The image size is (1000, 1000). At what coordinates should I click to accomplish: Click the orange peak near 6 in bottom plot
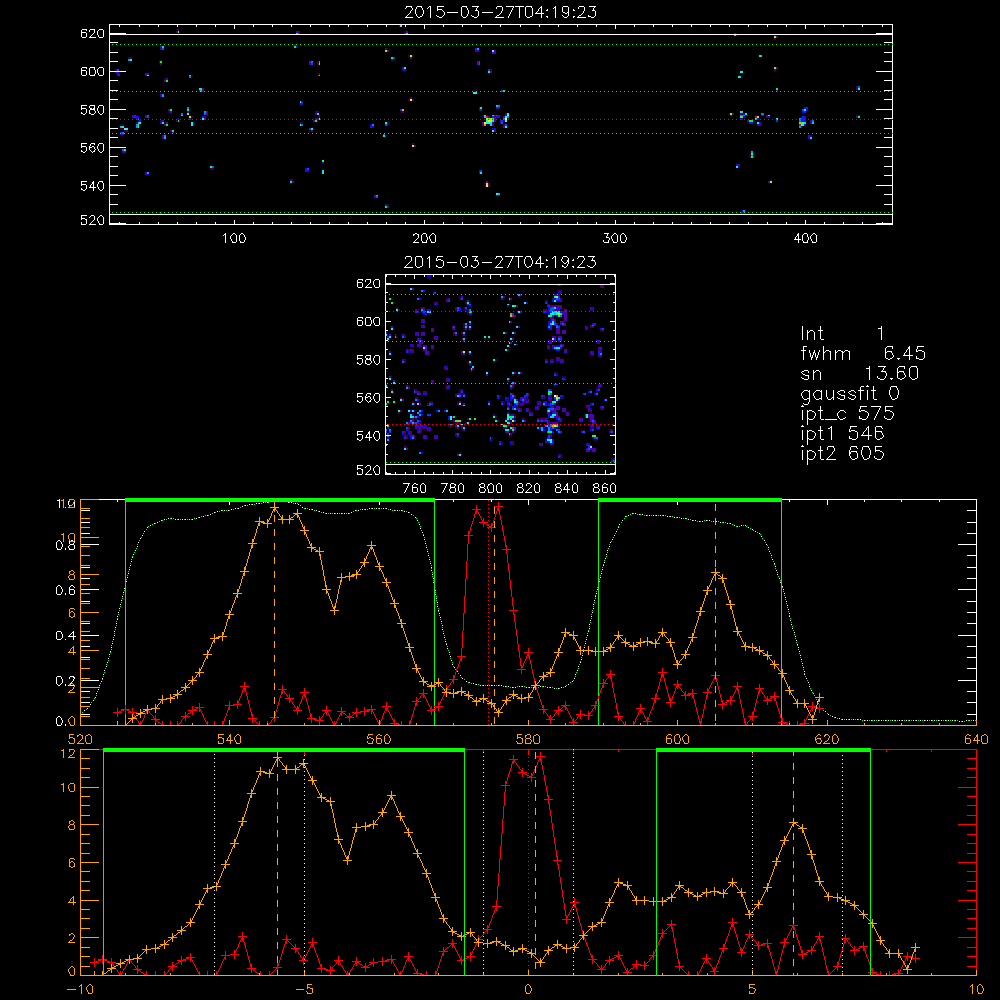tap(794, 823)
